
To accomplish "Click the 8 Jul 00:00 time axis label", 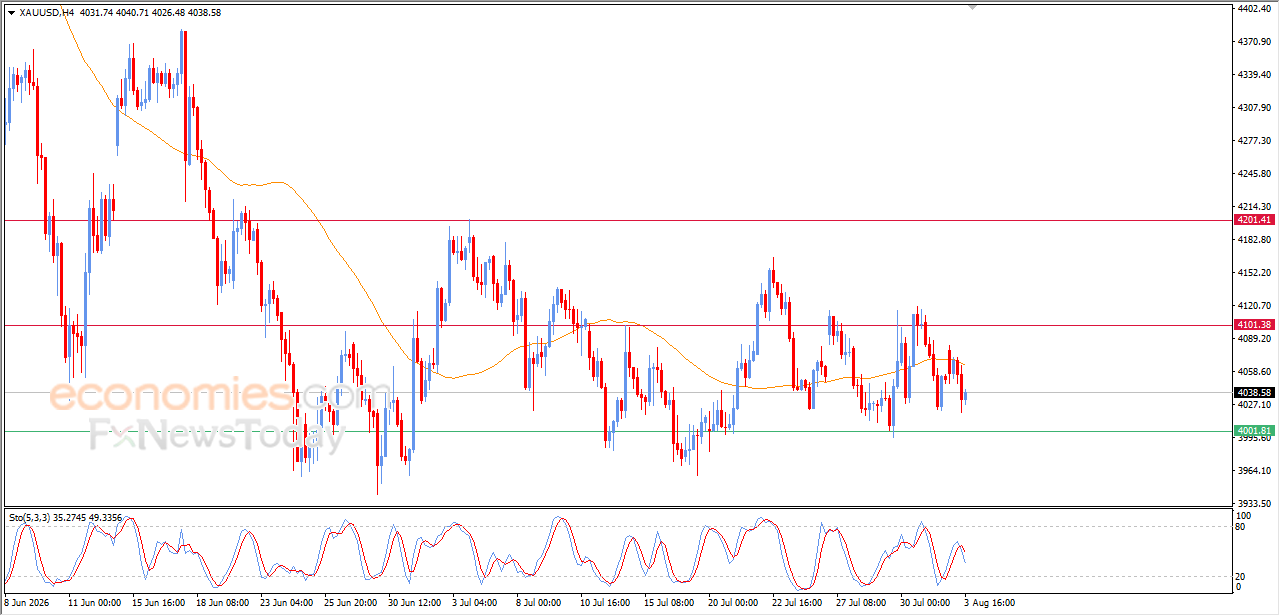I will (539, 603).
